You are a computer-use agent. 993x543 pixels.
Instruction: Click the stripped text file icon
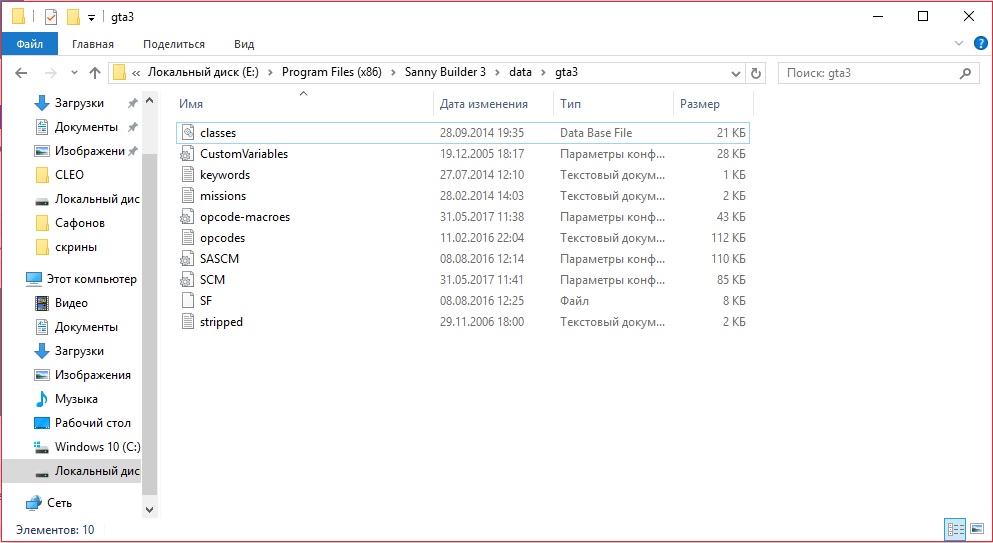coord(187,321)
